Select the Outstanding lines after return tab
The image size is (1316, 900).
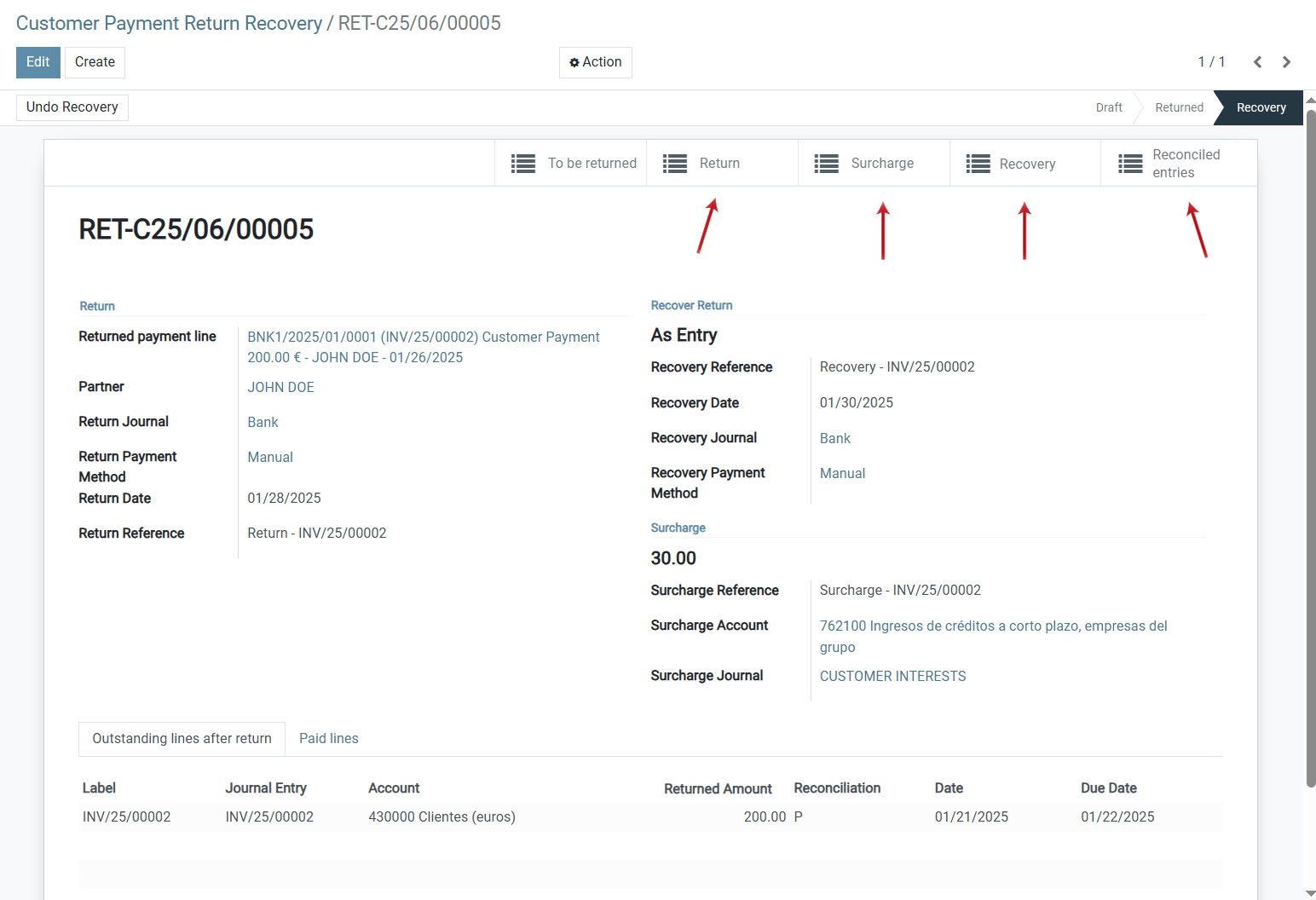pyautogui.click(x=182, y=738)
